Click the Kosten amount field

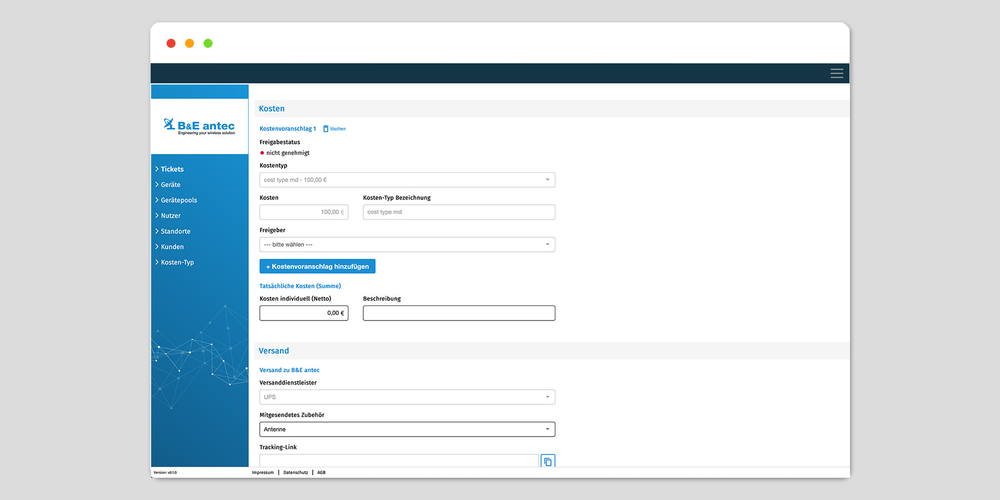[x=304, y=212]
